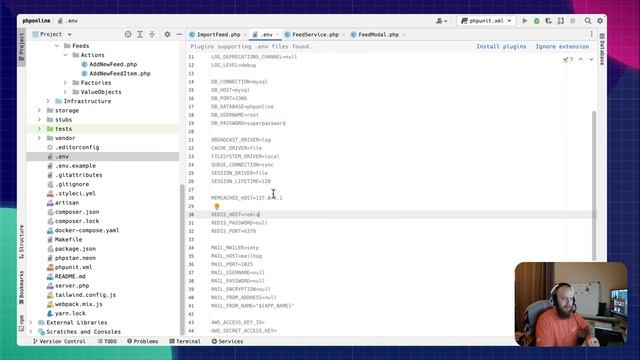Toggle the Project tool window stripe
Image resolution: width=640 pixels, height=360 pixels.
[x=21, y=47]
